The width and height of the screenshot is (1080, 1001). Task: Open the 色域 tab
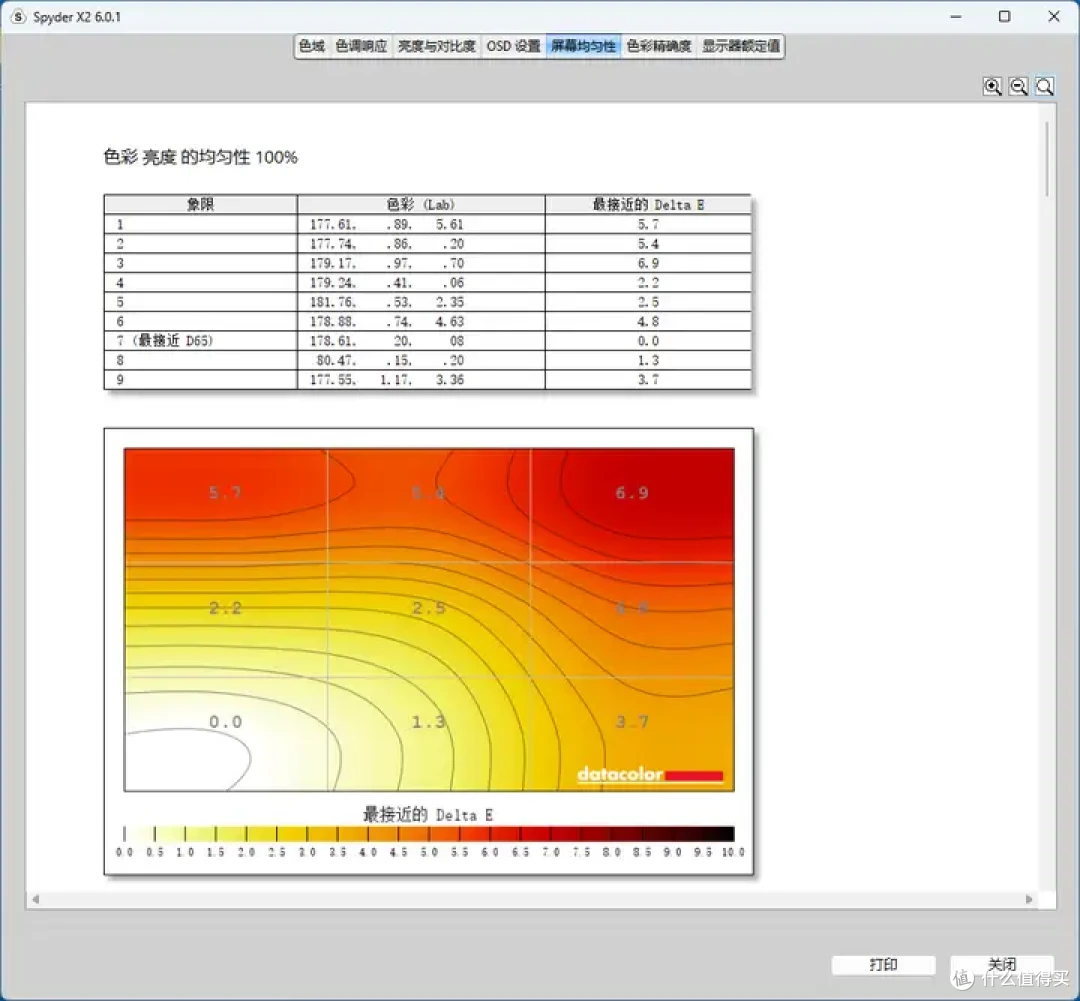pyautogui.click(x=311, y=46)
